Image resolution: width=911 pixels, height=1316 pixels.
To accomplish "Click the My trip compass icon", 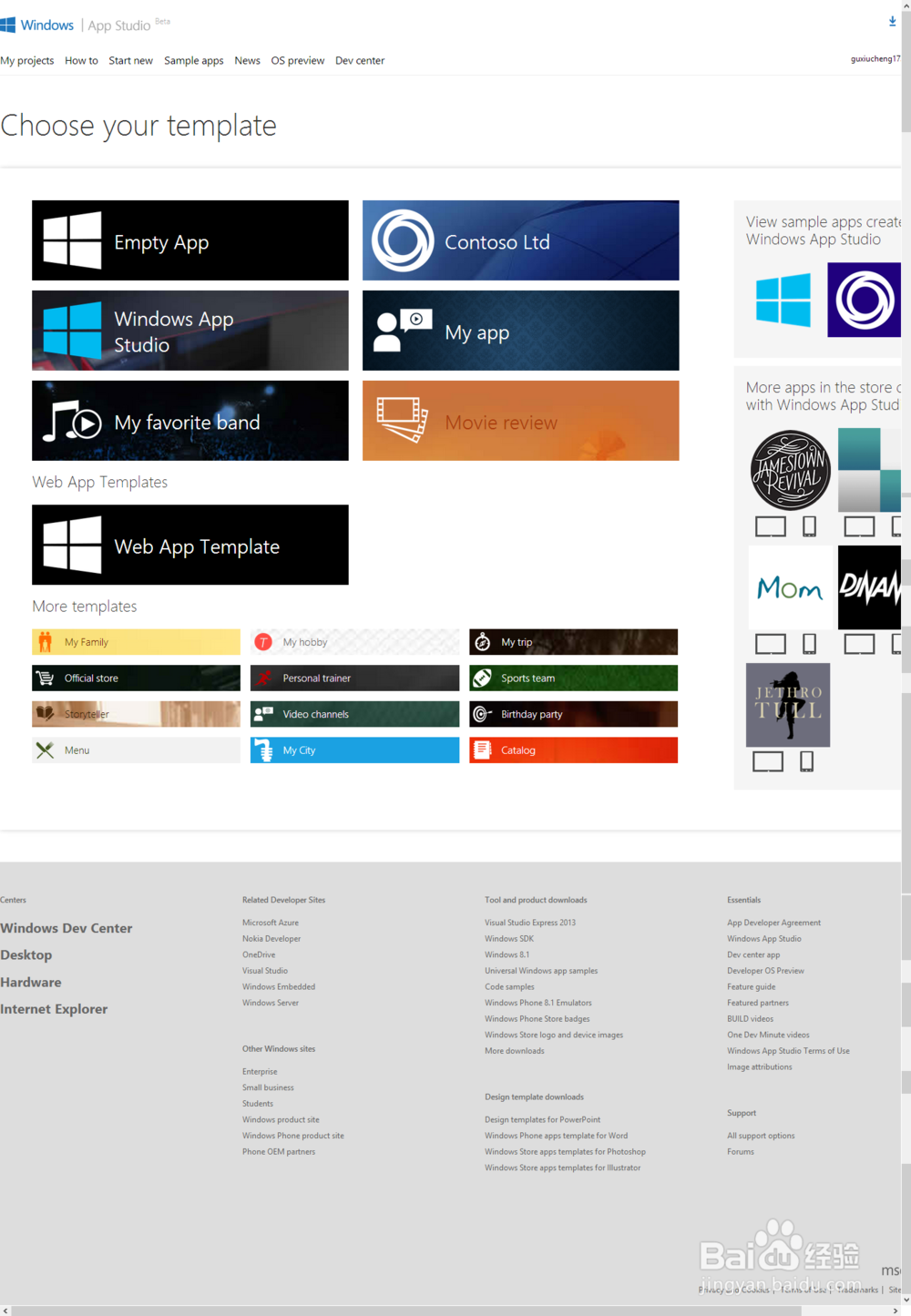I will click(x=483, y=642).
